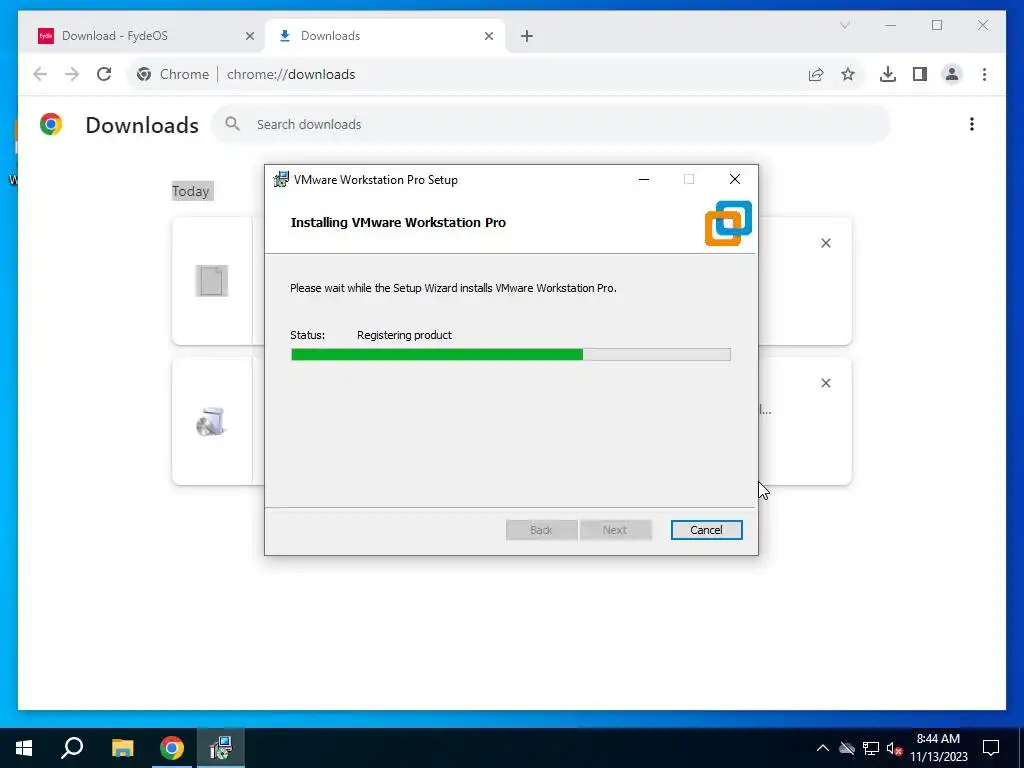1024x768 pixels.
Task: Open Chrome profile avatar menu
Action: click(952, 74)
